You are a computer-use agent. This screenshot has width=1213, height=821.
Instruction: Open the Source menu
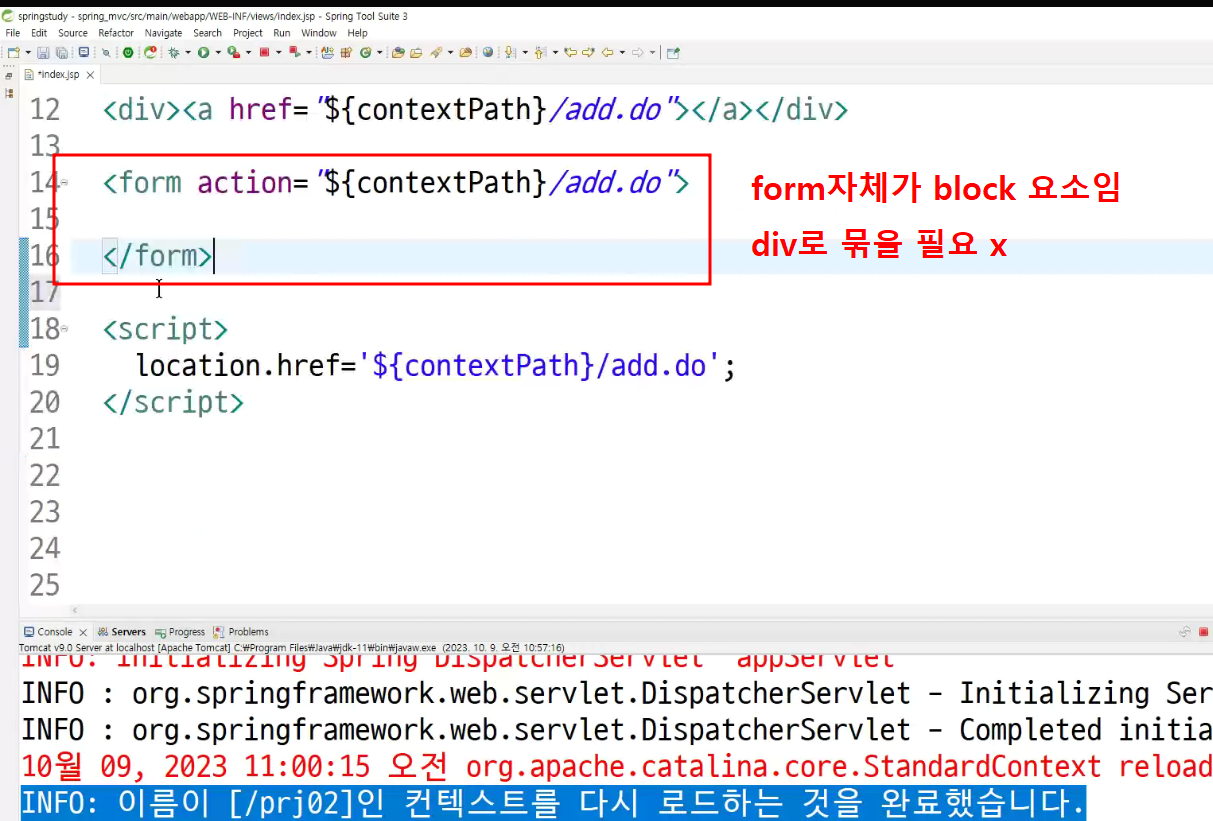pos(73,33)
